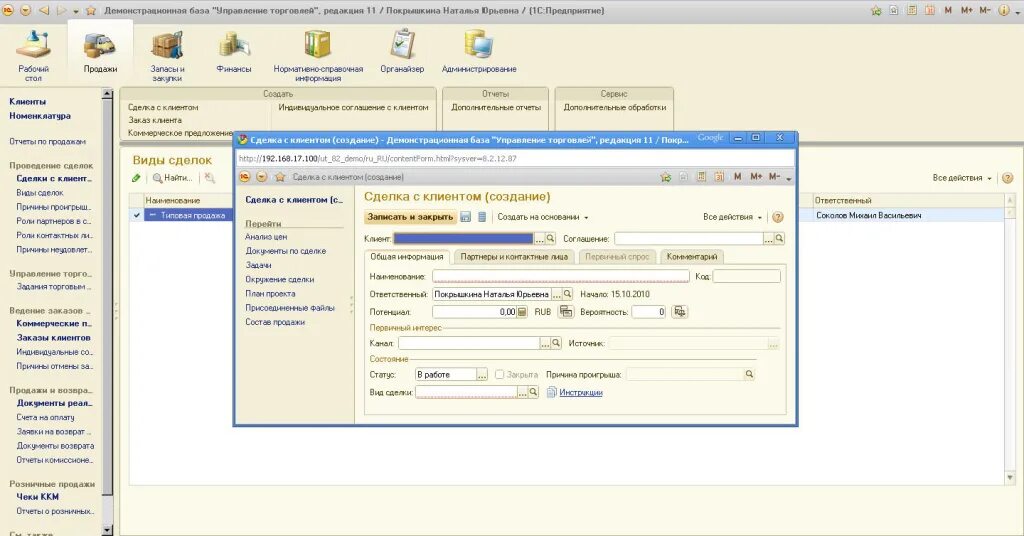Click the magnifier lookup beside Клиент field
Screen dimensions: 1024x536
(x=551, y=239)
